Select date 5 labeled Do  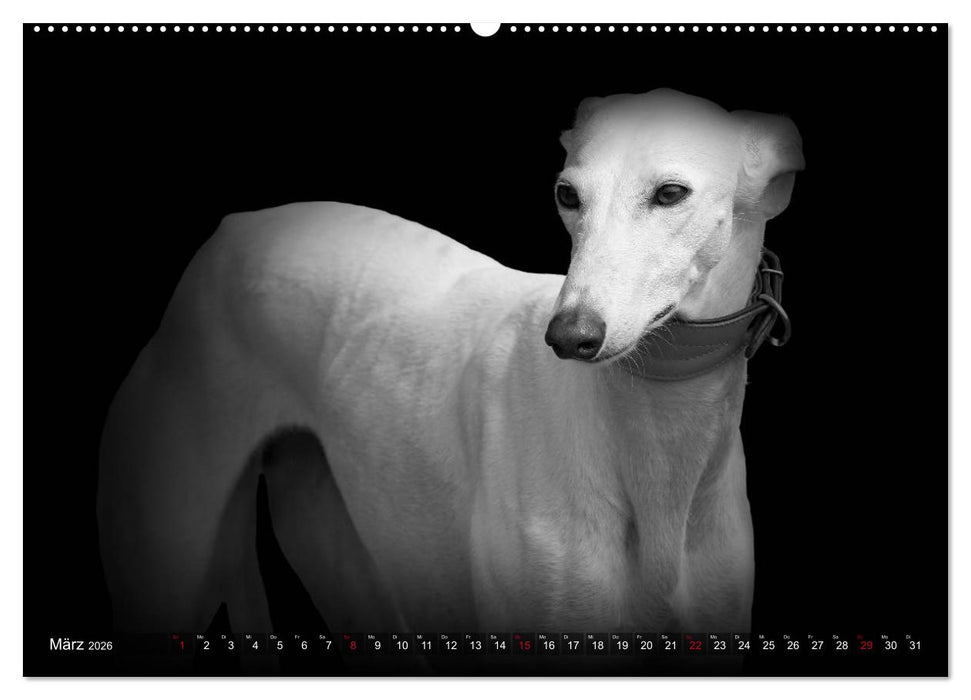point(280,645)
